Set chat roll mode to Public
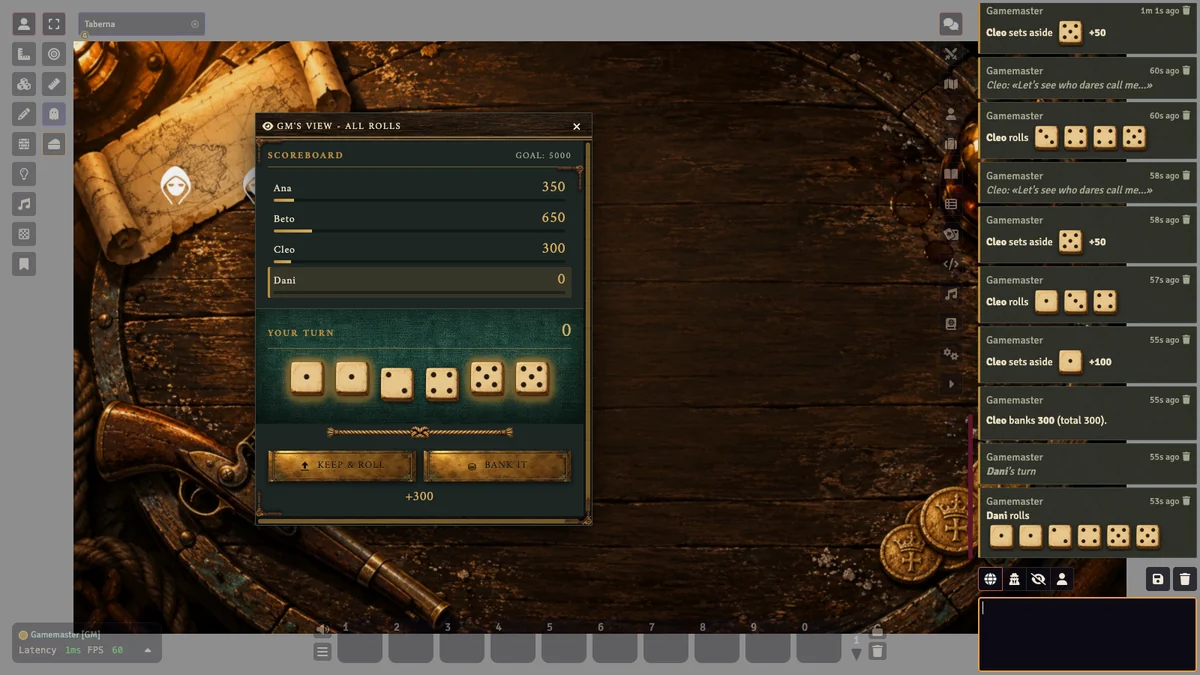 (990, 579)
